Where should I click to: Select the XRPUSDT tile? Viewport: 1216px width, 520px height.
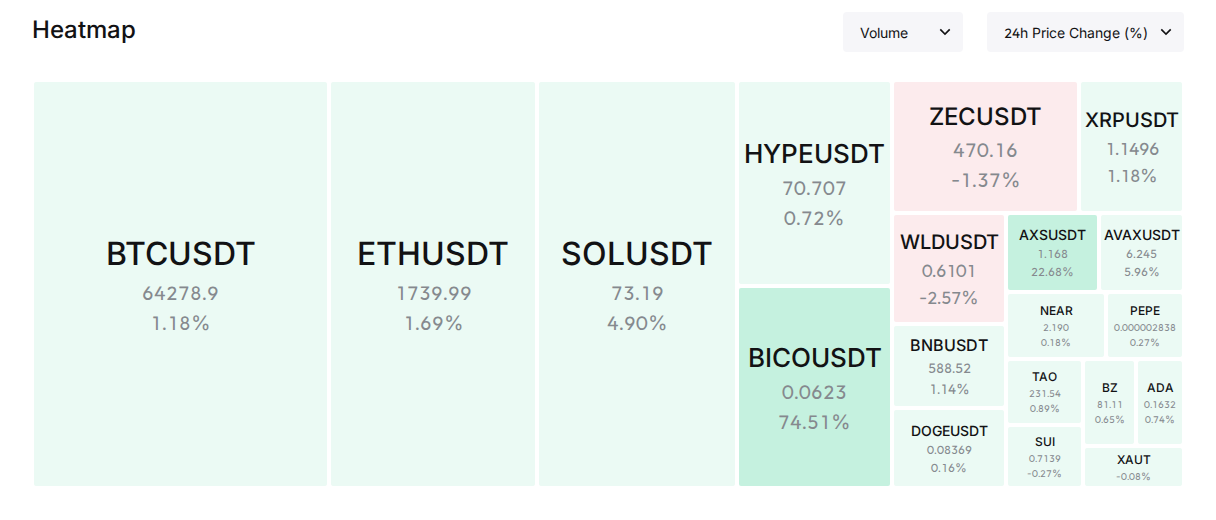click(x=1132, y=146)
